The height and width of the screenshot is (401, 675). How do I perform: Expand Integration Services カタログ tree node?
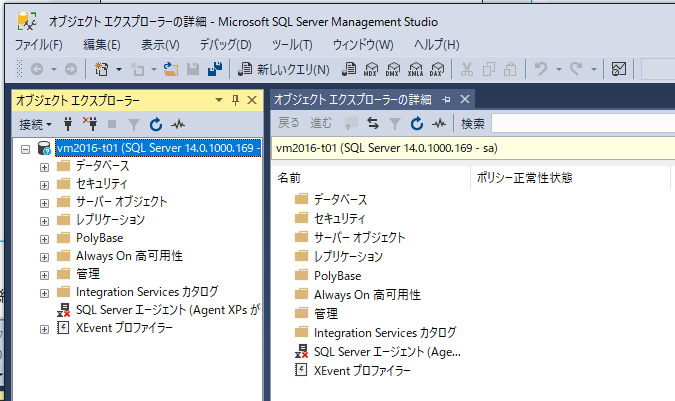point(44,293)
